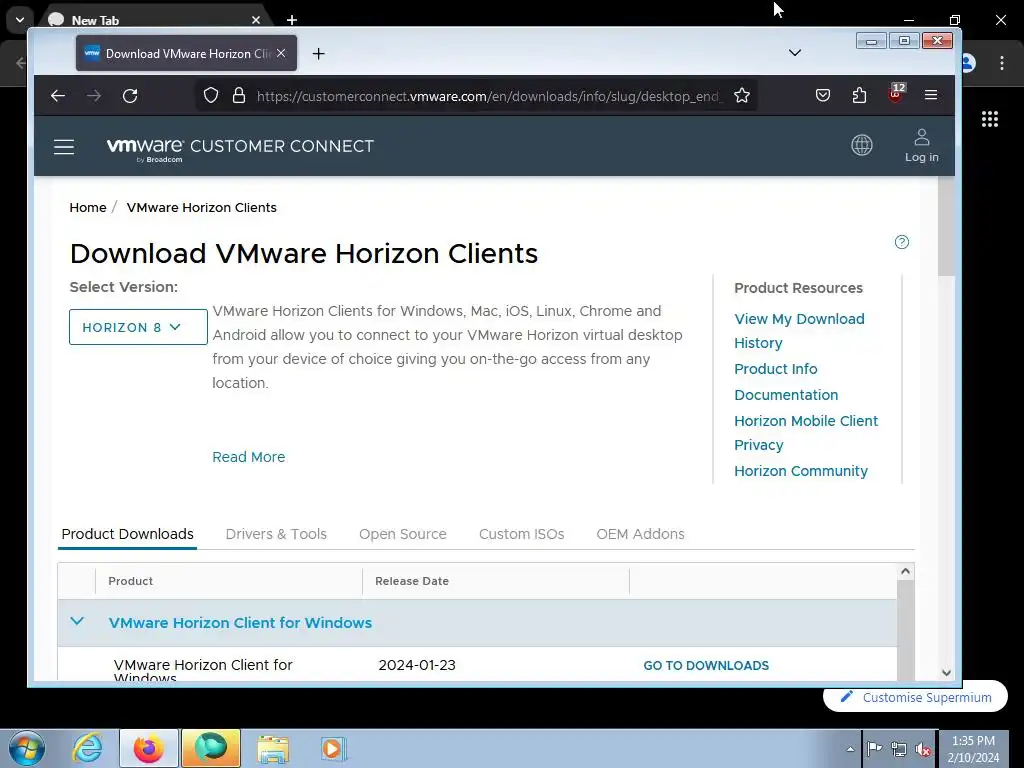Open the Product Info link
1024x768 pixels.
pyautogui.click(x=776, y=369)
